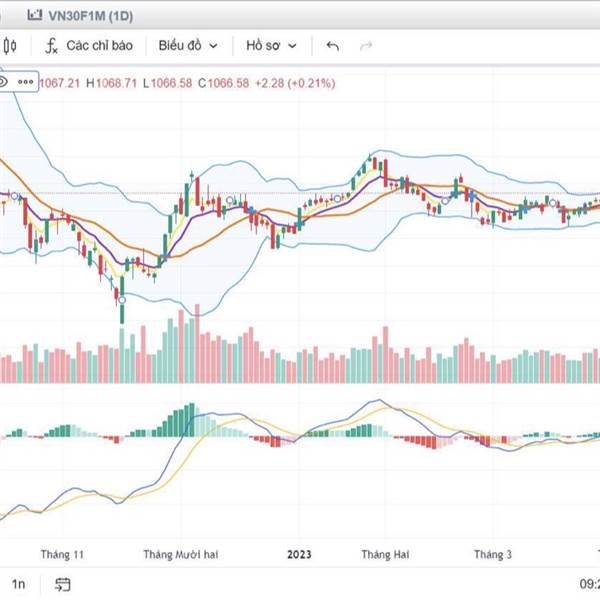This screenshot has height=600, width=600.
Task: Click the VN30F1M (1D) window title
Action: pos(93,14)
